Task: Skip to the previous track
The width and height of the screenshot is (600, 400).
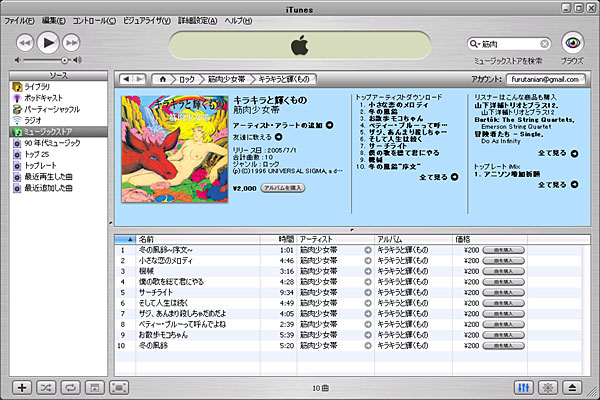Action: pos(25,43)
